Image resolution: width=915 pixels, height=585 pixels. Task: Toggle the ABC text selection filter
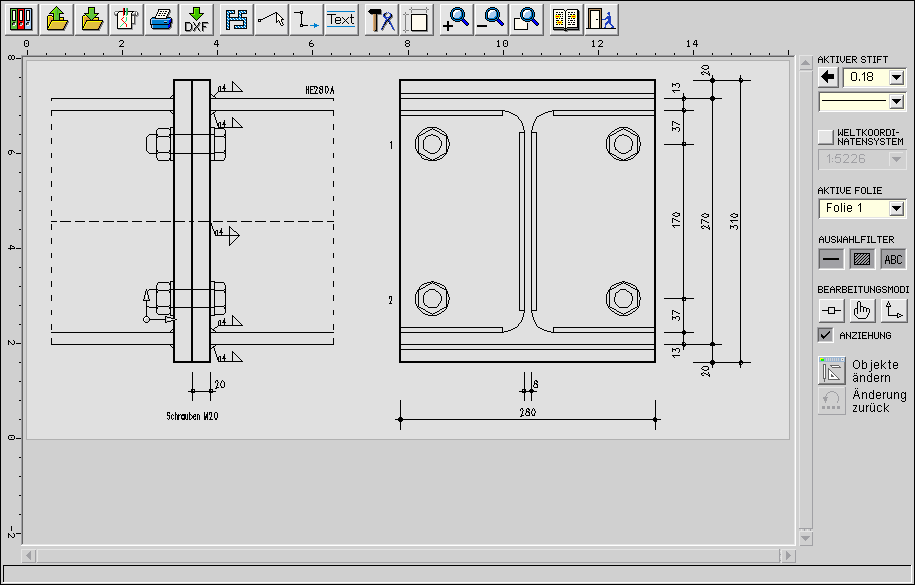coord(893,259)
